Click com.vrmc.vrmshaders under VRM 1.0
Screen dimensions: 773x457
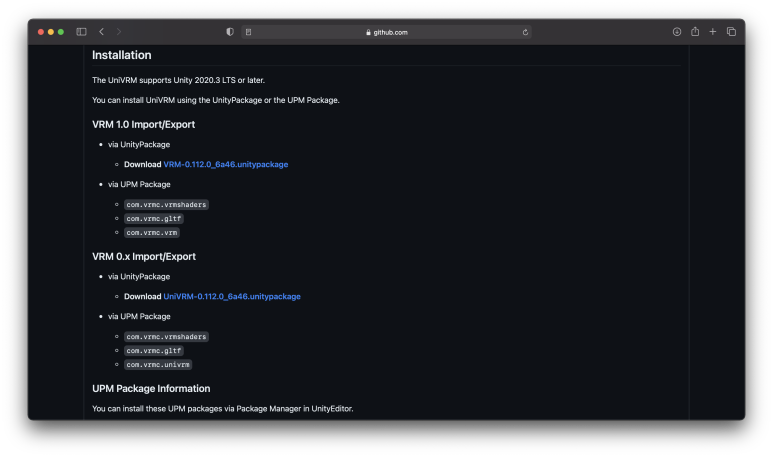(x=166, y=205)
